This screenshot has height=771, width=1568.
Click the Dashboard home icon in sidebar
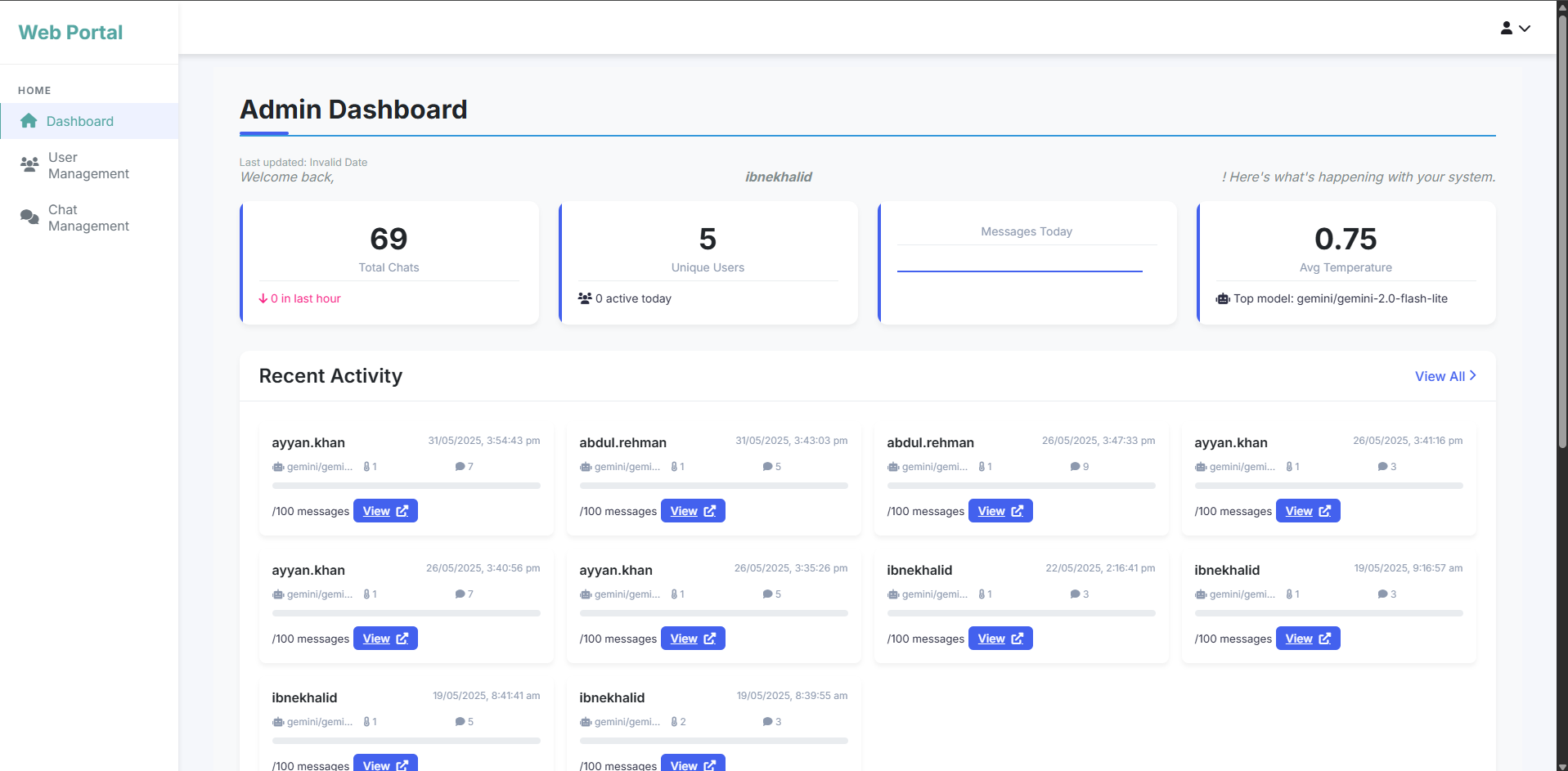click(29, 121)
